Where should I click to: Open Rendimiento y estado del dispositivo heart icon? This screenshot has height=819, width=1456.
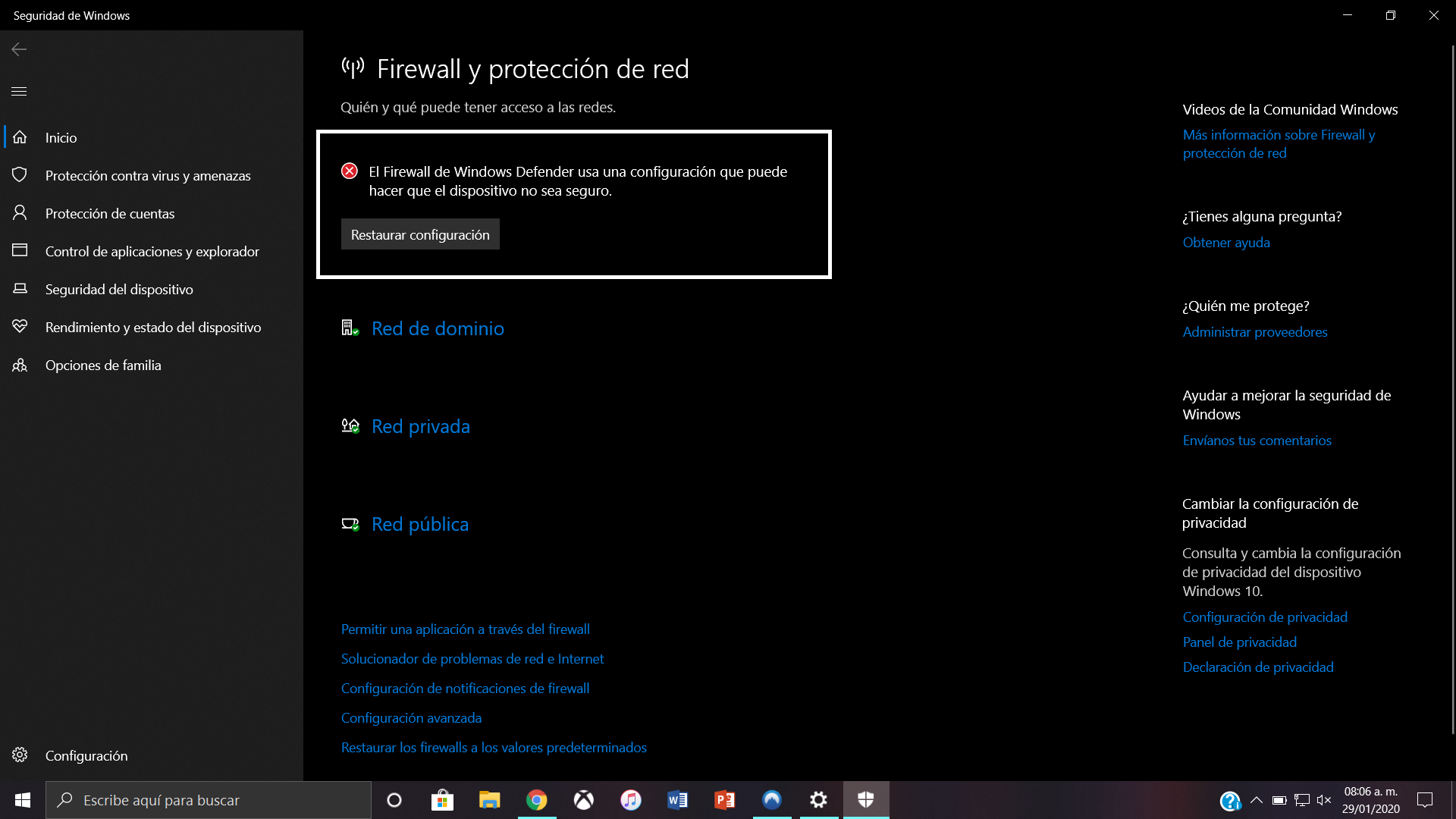20,327
